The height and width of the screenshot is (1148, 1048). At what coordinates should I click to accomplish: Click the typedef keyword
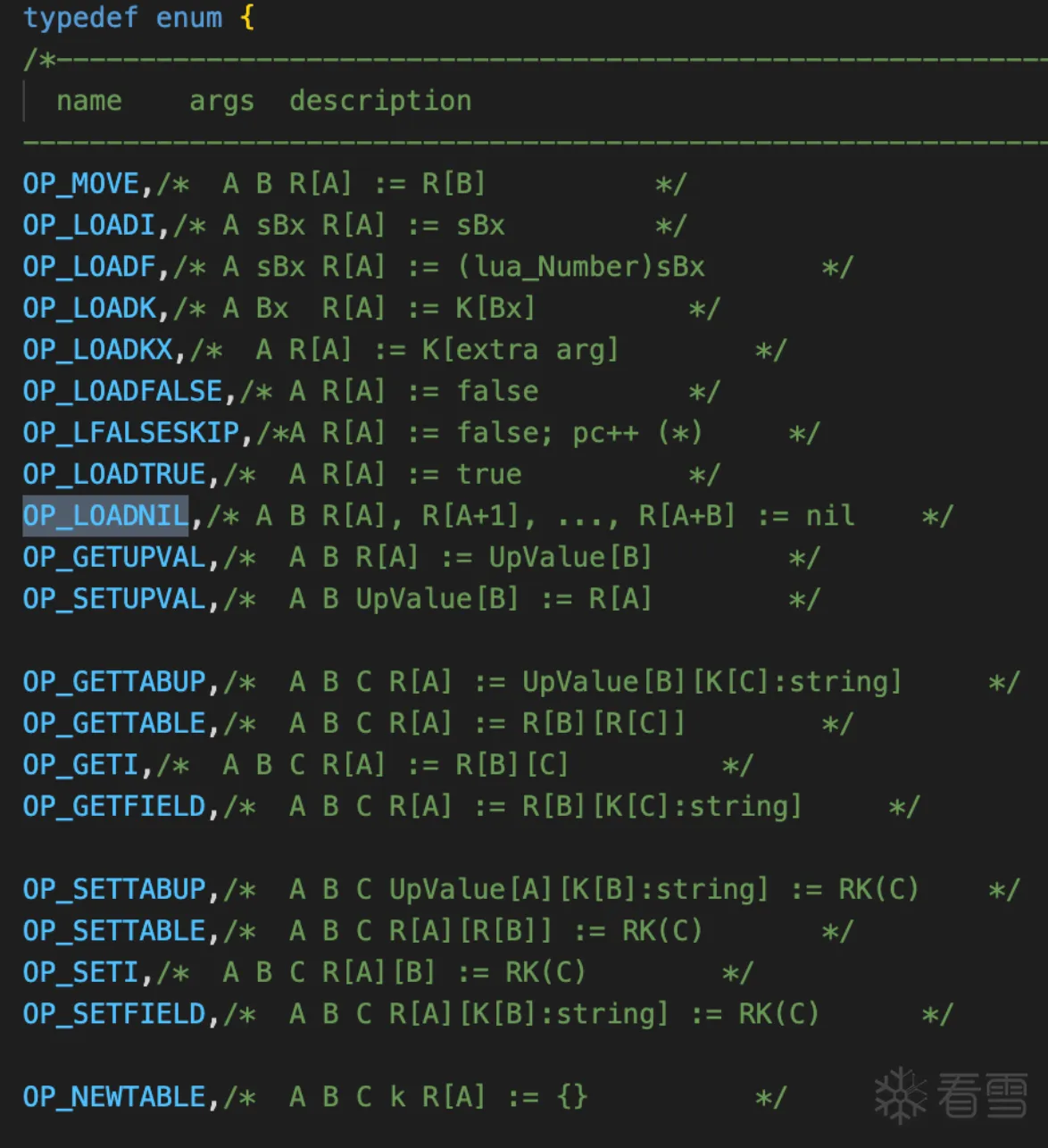pos(80,17)
